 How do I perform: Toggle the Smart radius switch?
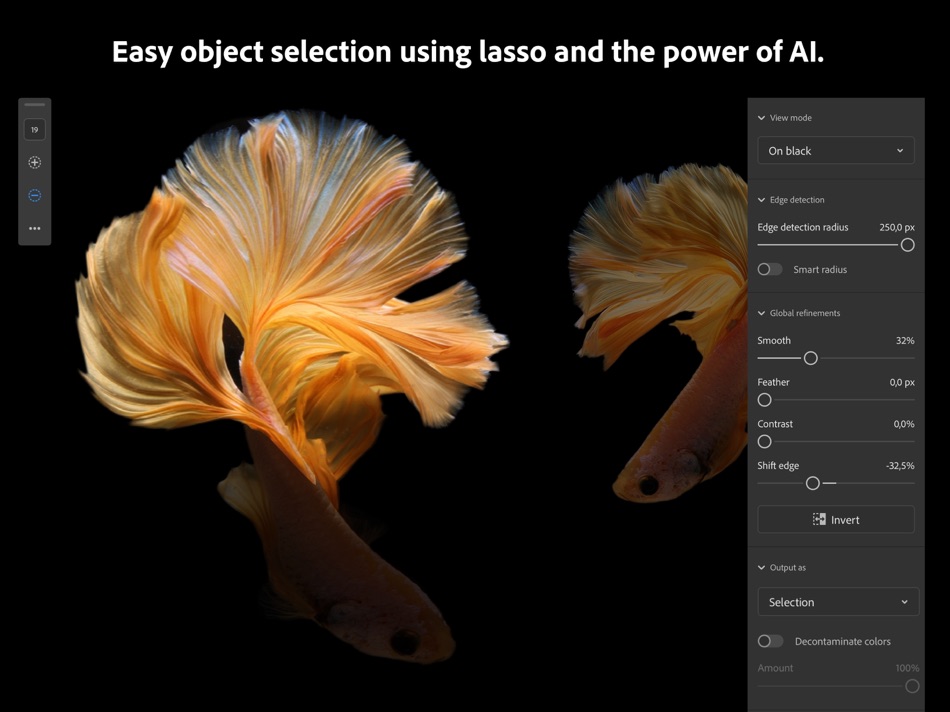point(769,269)
